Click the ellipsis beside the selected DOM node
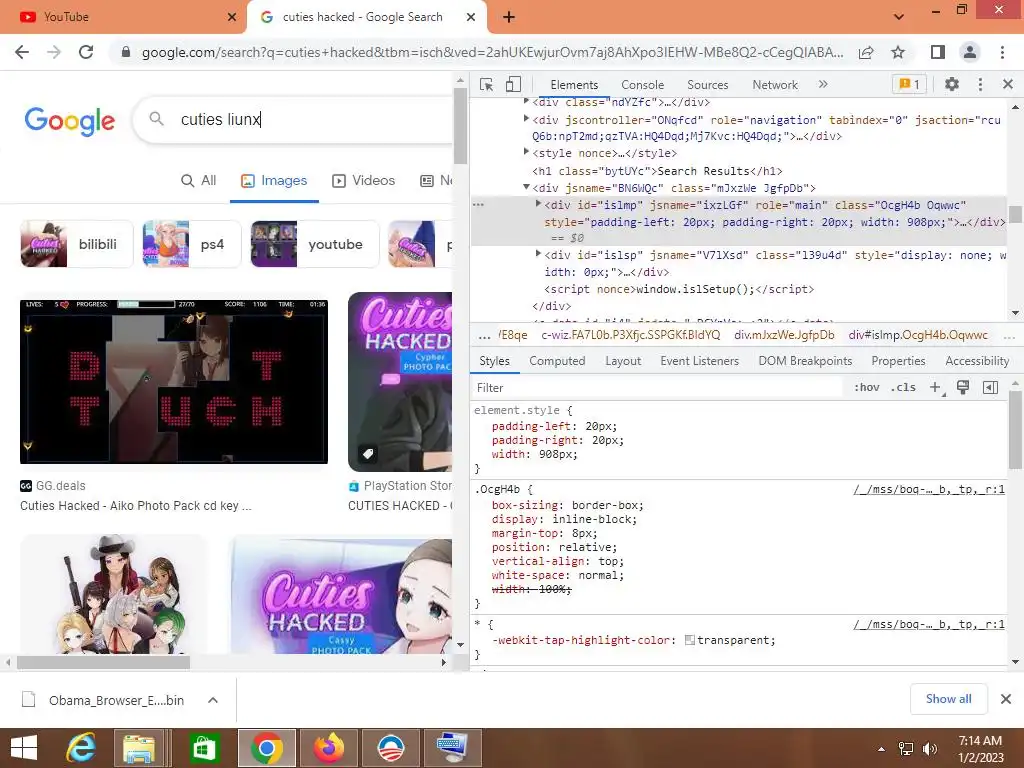The image size is (1024, 768). point(479,204)
